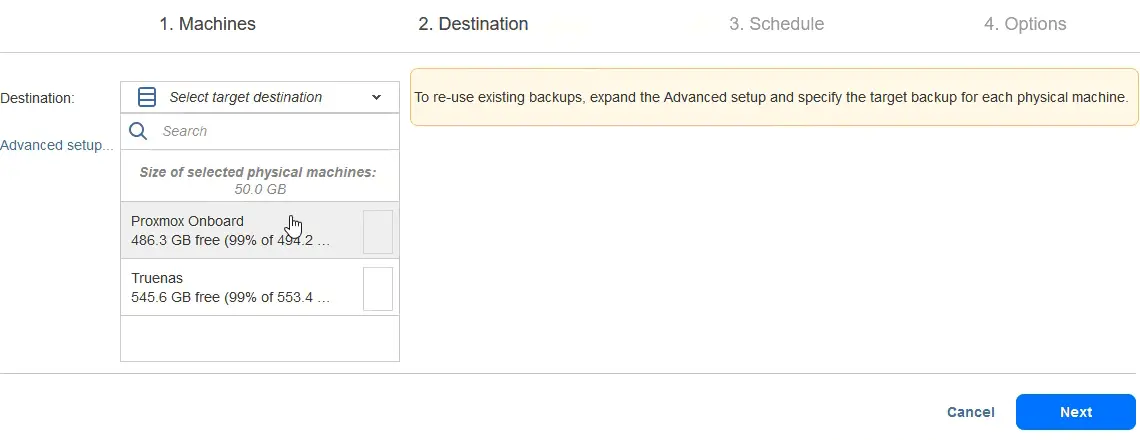
Task: Click the Proxmox Onboard storage usage bar
Action: coord(377,232)
